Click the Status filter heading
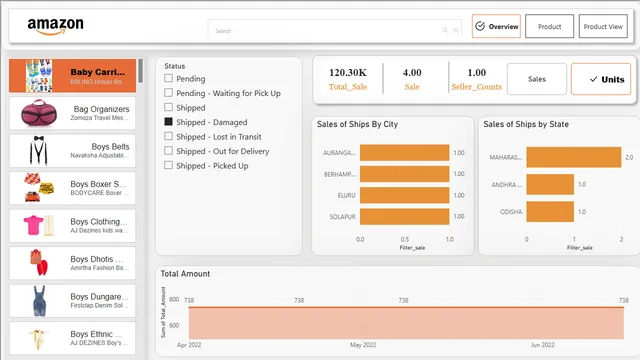This screenshot has width=640, height=360. pos(175,66)
